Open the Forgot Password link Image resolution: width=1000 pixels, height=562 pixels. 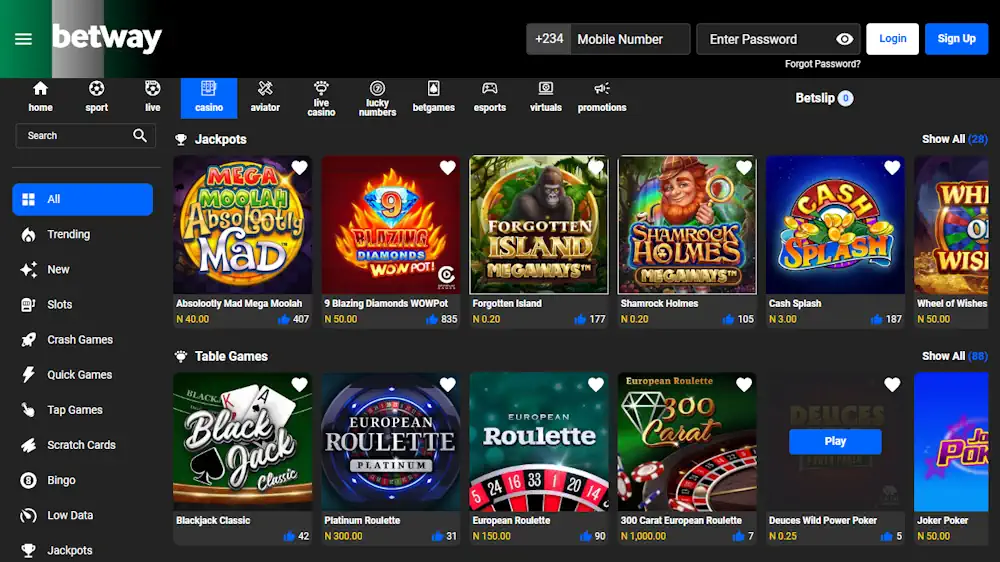tap(822, 64)
